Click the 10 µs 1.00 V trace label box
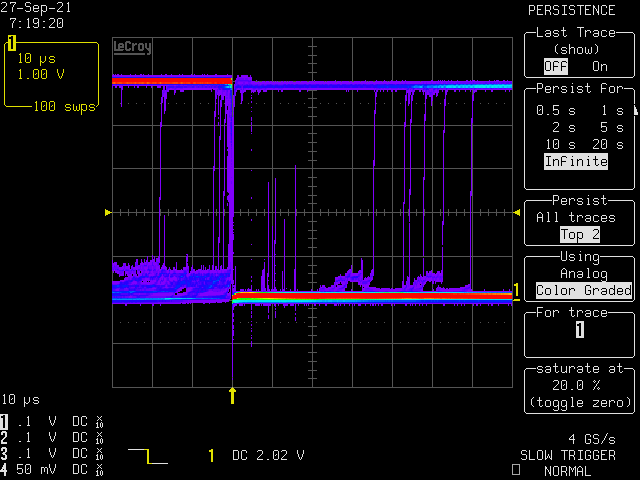Screen dimensions: 640x480 [x=52, y=74]
